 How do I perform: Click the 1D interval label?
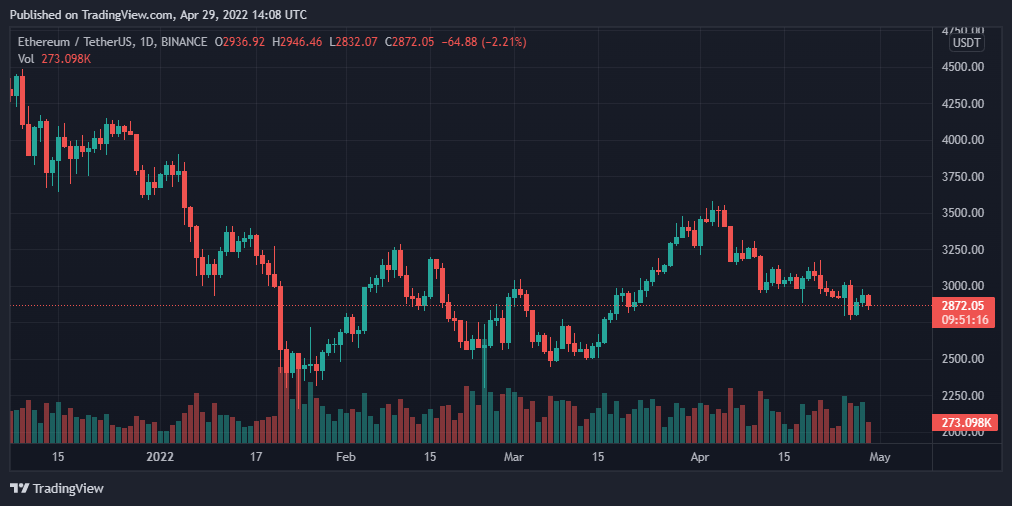(146, 42)
